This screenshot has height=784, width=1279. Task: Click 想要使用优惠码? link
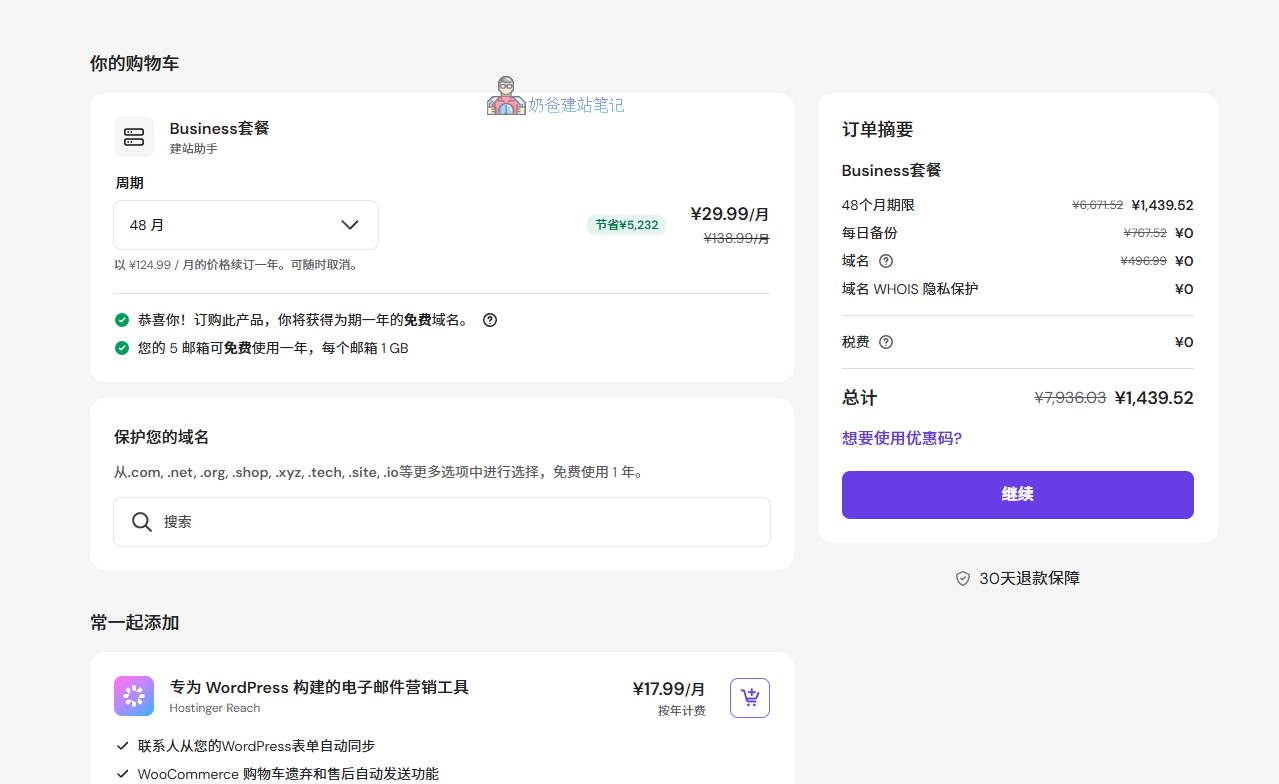[x=902, y=438]
